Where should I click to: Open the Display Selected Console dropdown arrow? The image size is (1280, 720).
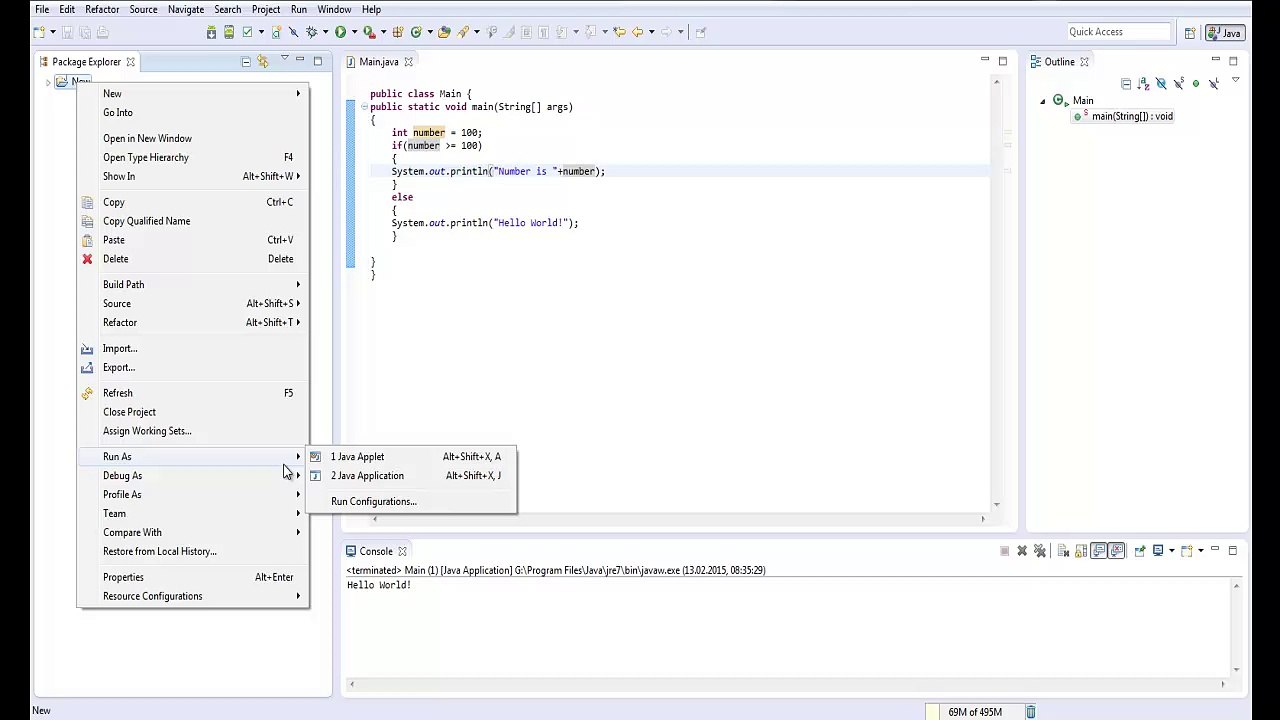click(x=1172, y=550)
